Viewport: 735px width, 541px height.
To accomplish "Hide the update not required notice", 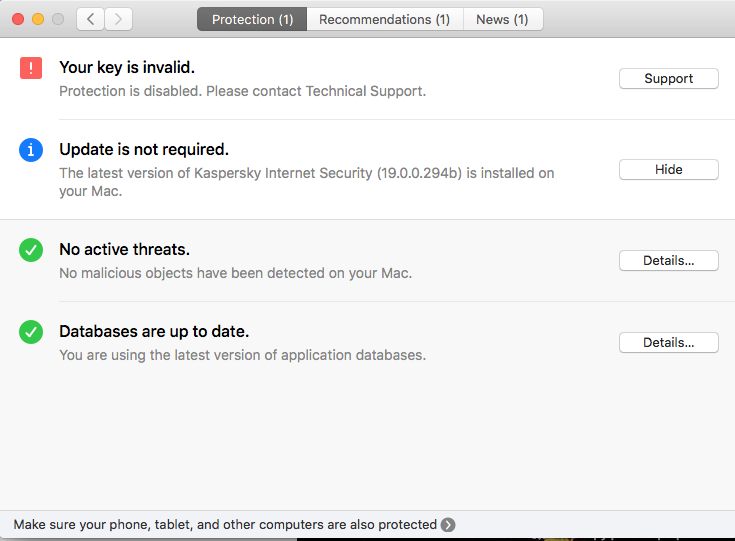I will (668, 170).
